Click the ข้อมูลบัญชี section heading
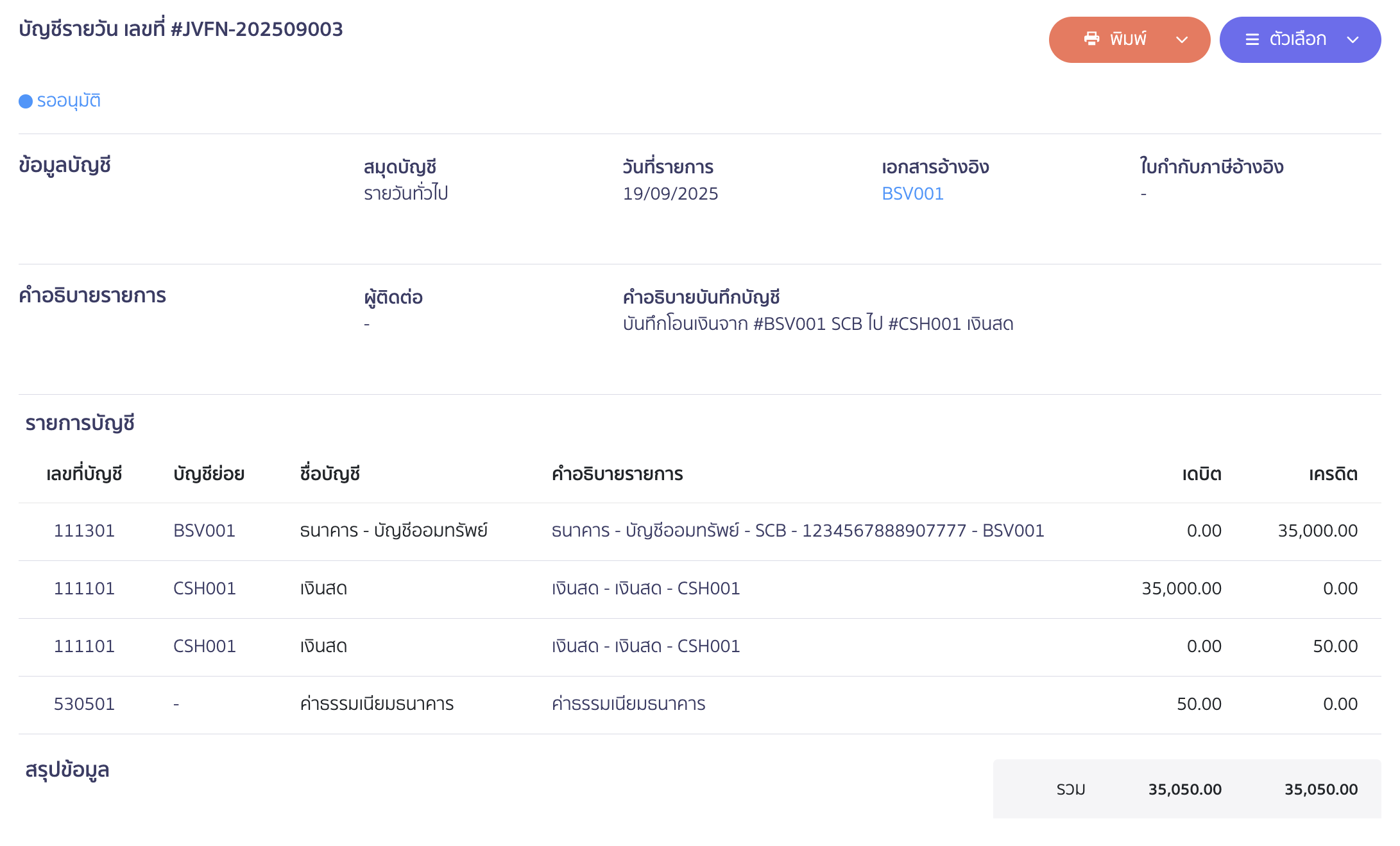Screen dimensions: 1400x846 coord(64,166)
